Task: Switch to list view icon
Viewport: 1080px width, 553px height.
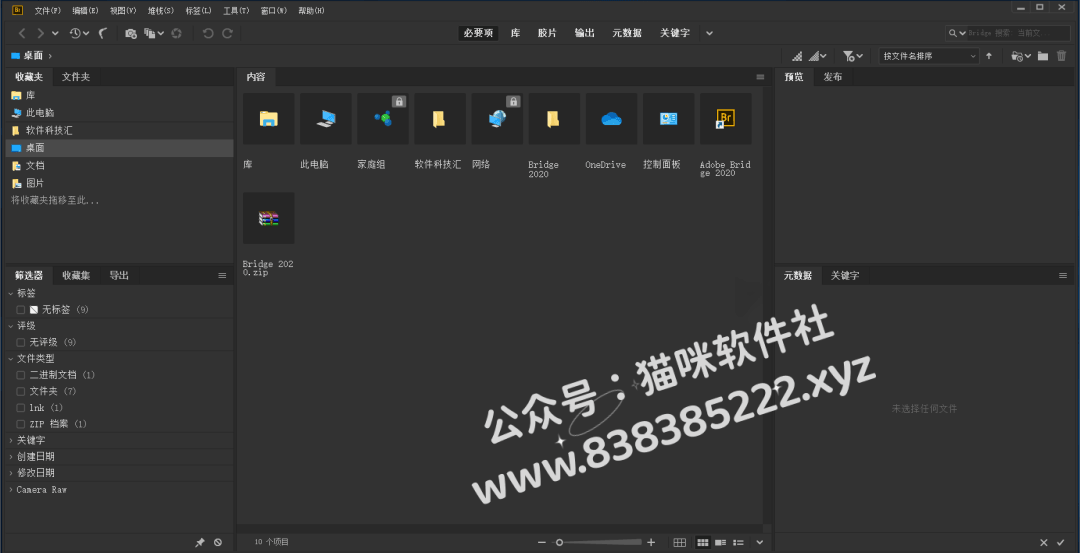Action: pyautogui.click(x=738, y=542)
